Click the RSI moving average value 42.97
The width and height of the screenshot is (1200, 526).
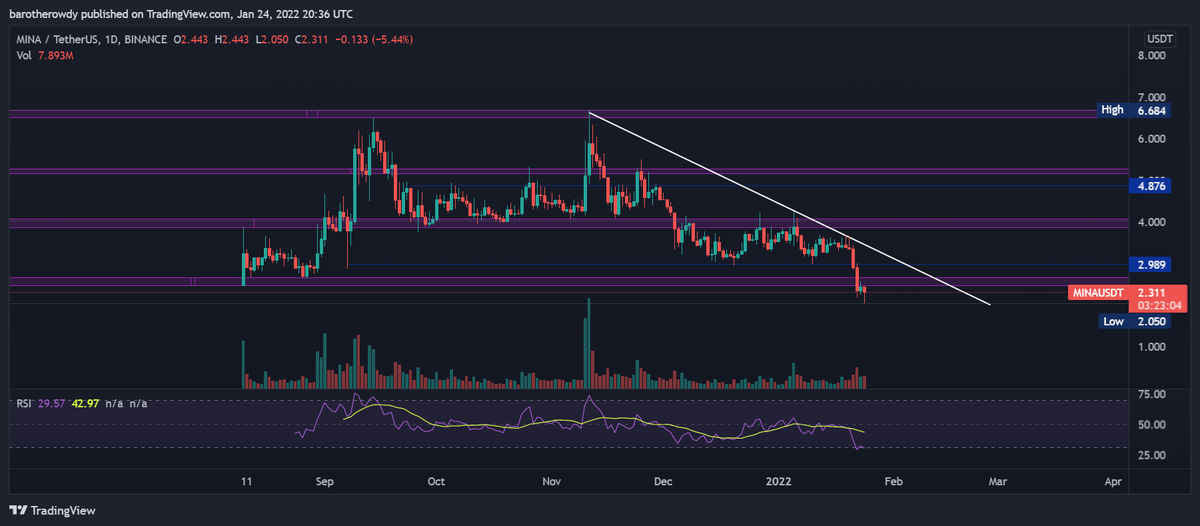click(x=84, y=403)
